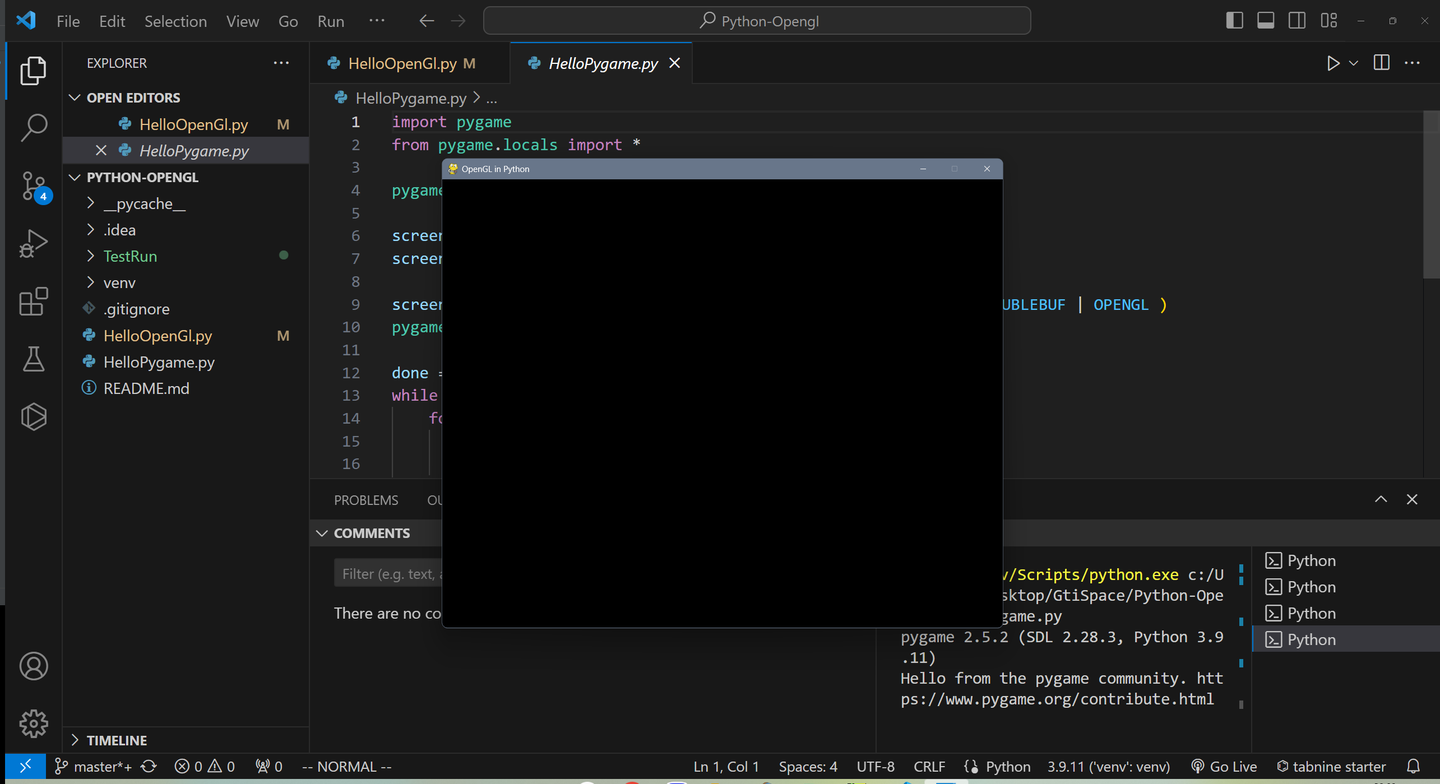Toggle the Secondary Side Bar layout button
The width and height of the screenshot is (1440, 784).
coord(1297,21)
